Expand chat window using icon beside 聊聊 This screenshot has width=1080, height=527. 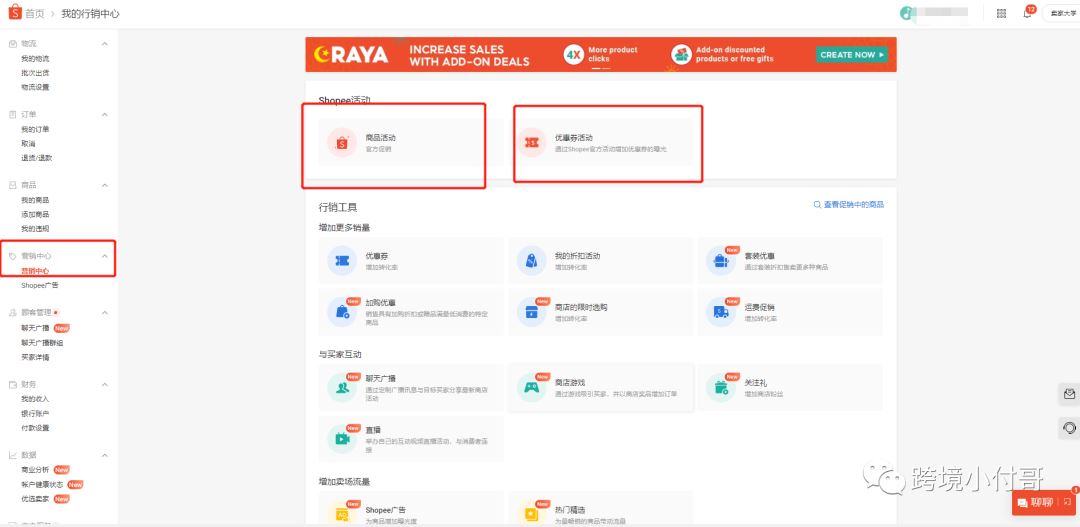[x=1067, y=502]
